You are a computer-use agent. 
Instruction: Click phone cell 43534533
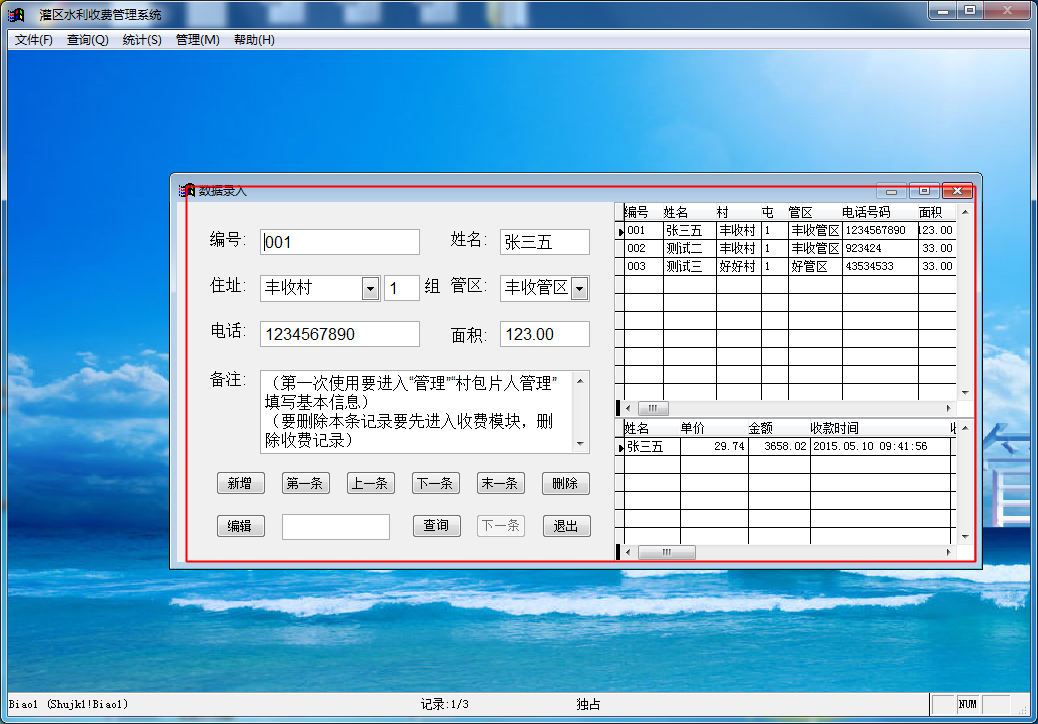[880, 266]
